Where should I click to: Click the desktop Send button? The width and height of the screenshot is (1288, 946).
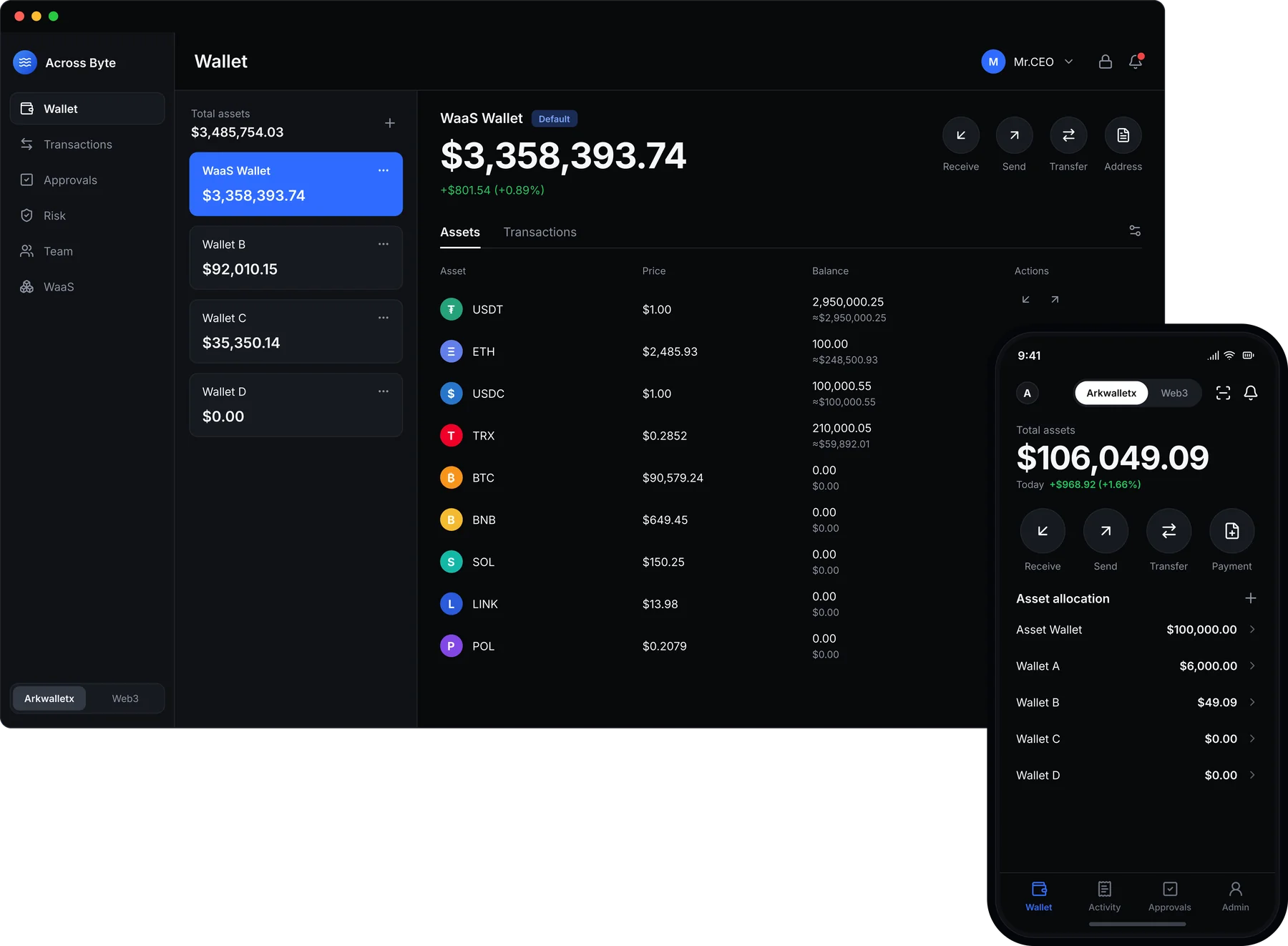tap(1014, 135)
